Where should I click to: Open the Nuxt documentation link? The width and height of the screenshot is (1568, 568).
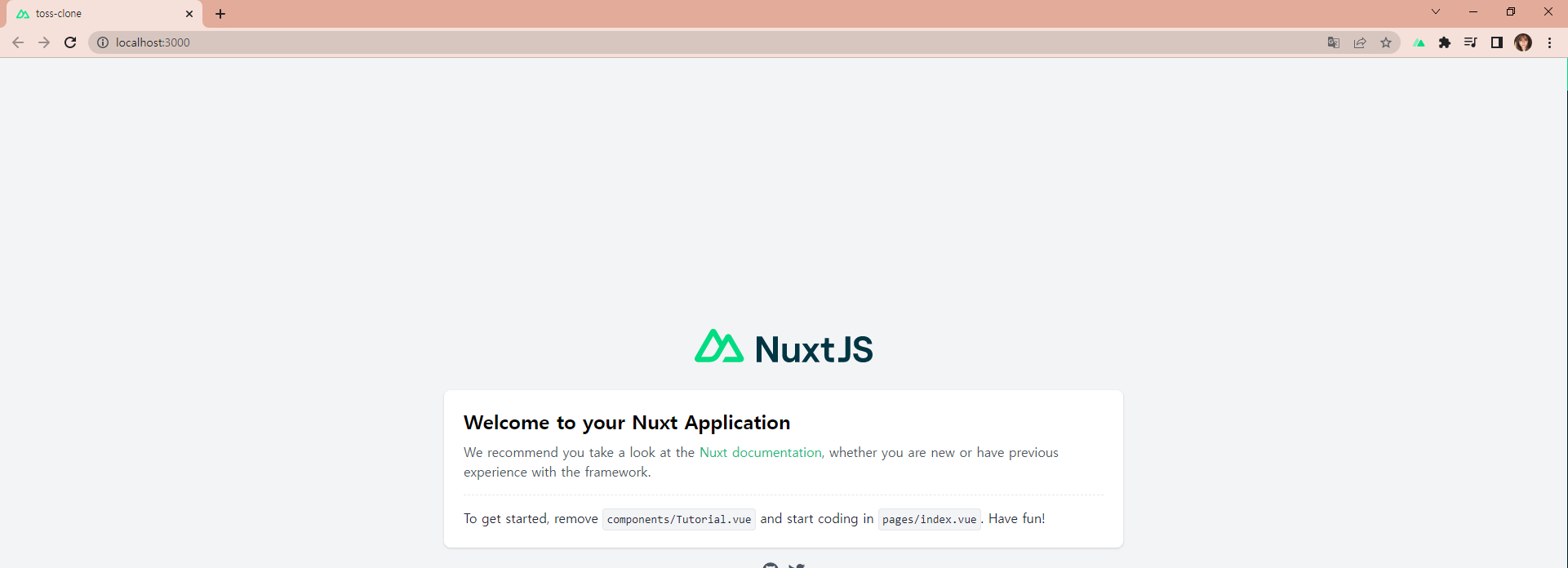click(x=760, y=452)
